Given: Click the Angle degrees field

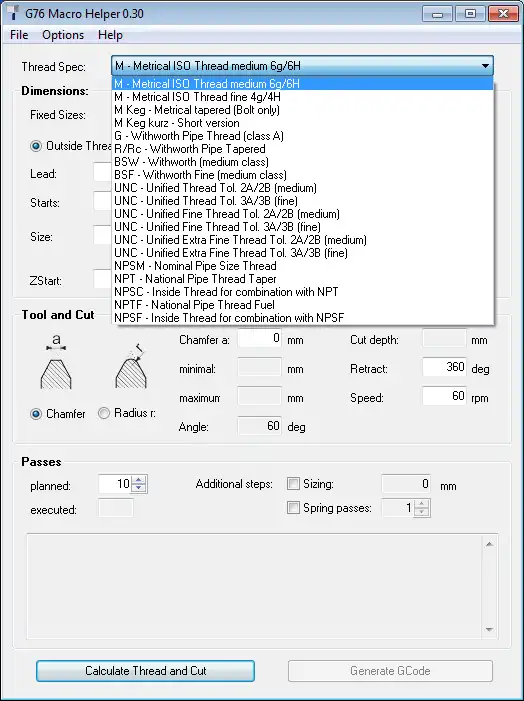Looking at the screenshot, I should [259, 426].
